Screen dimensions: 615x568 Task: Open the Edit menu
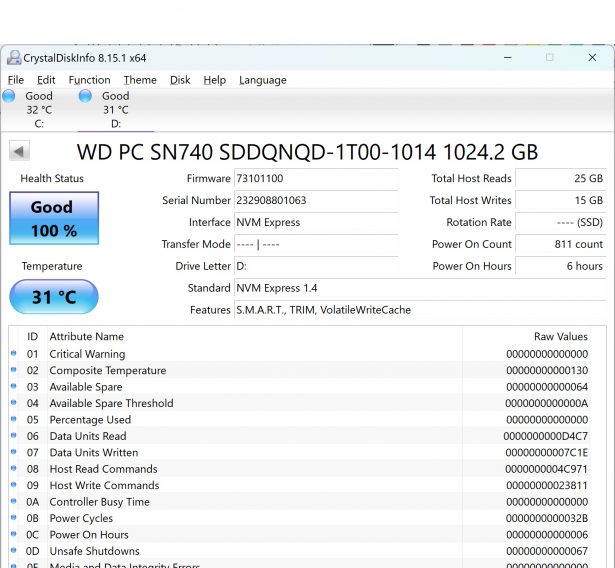click(x=46, y=80)
